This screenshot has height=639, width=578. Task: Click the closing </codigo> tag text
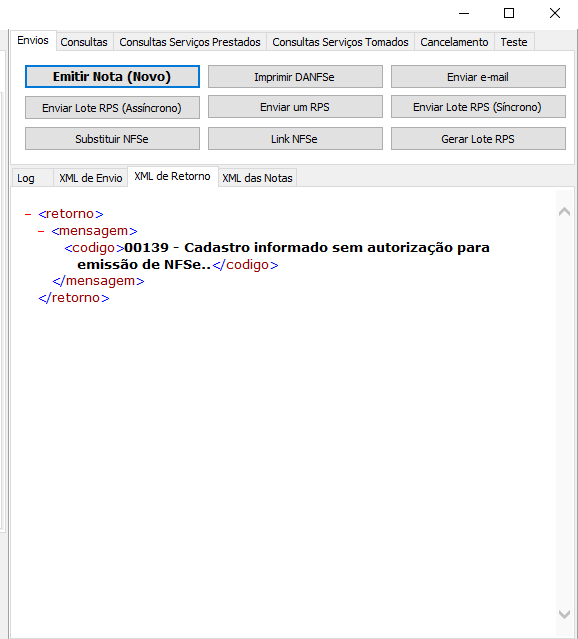point(245,265)
